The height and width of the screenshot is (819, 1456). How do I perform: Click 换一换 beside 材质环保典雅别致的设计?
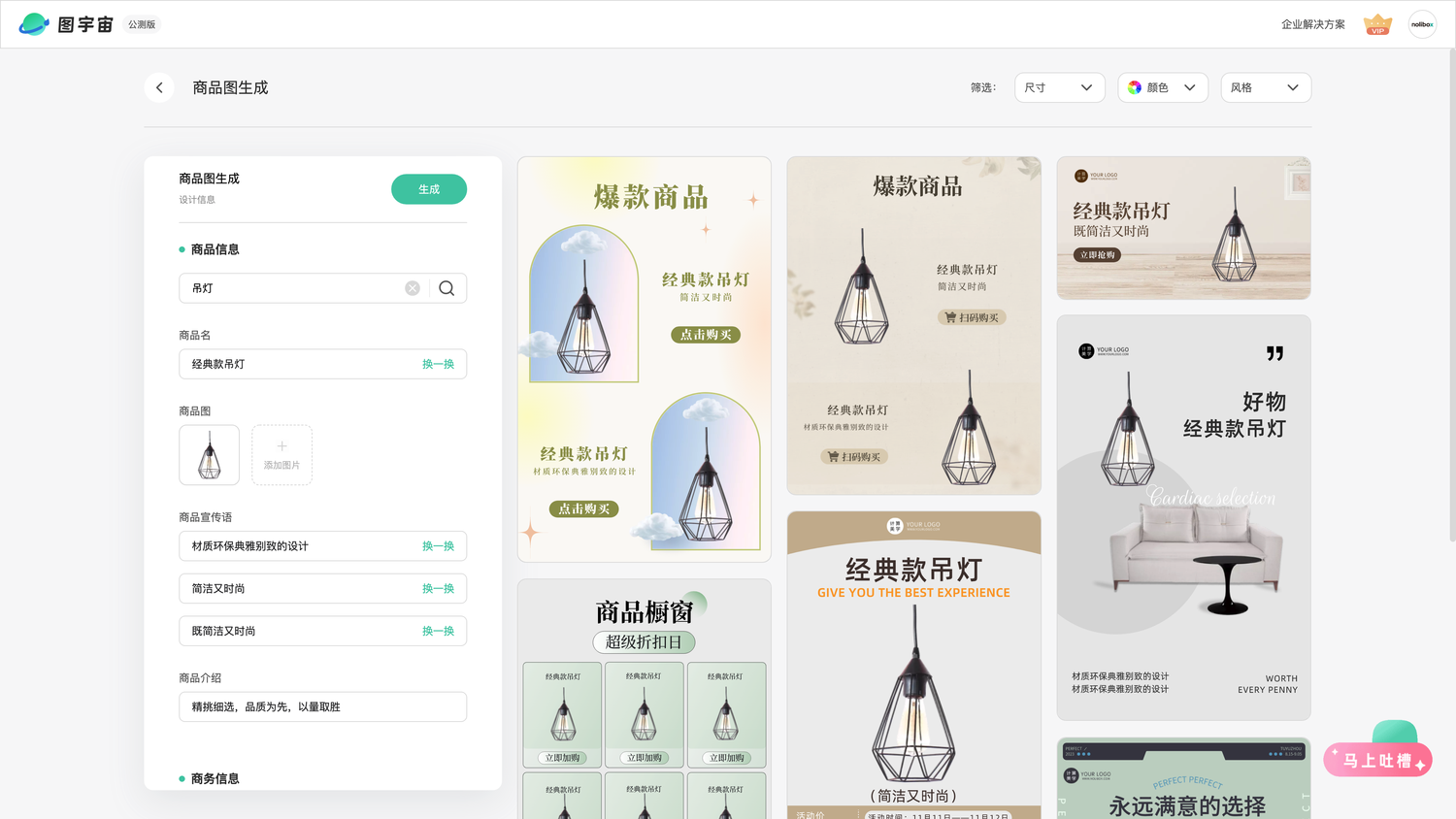coord(438,546)
